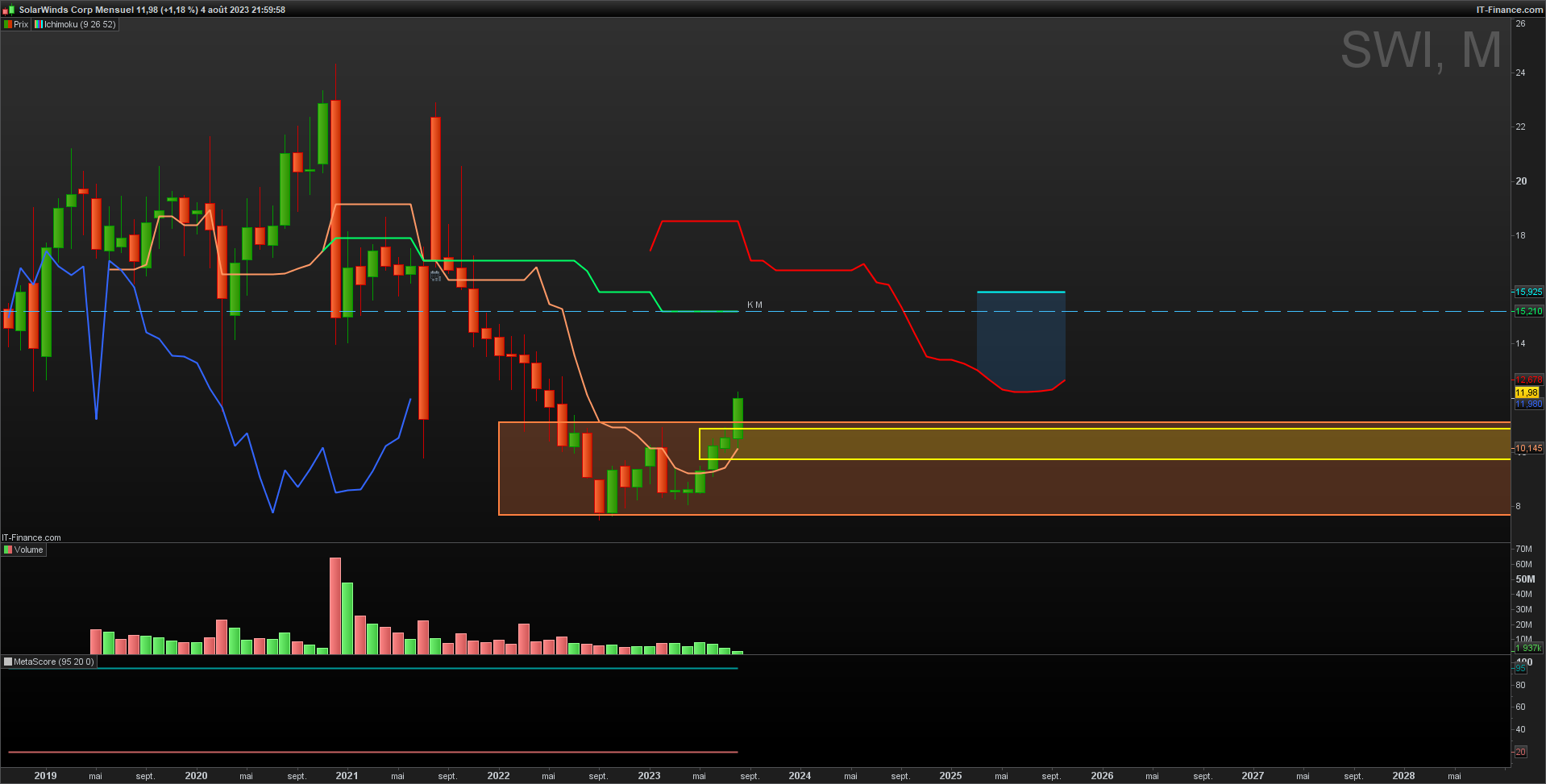
Task: Click the orange 10,145 price axis label
Action: pyautogui.click(x=1528, y=448)
